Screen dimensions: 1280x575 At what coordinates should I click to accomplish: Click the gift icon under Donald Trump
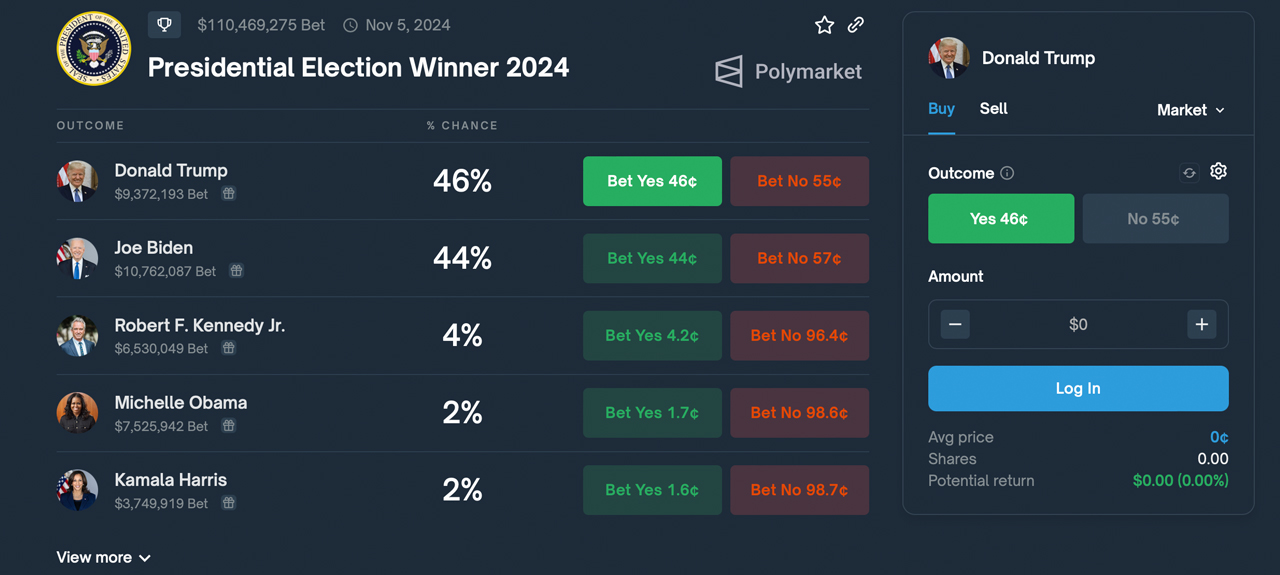(x=229, y=194)
